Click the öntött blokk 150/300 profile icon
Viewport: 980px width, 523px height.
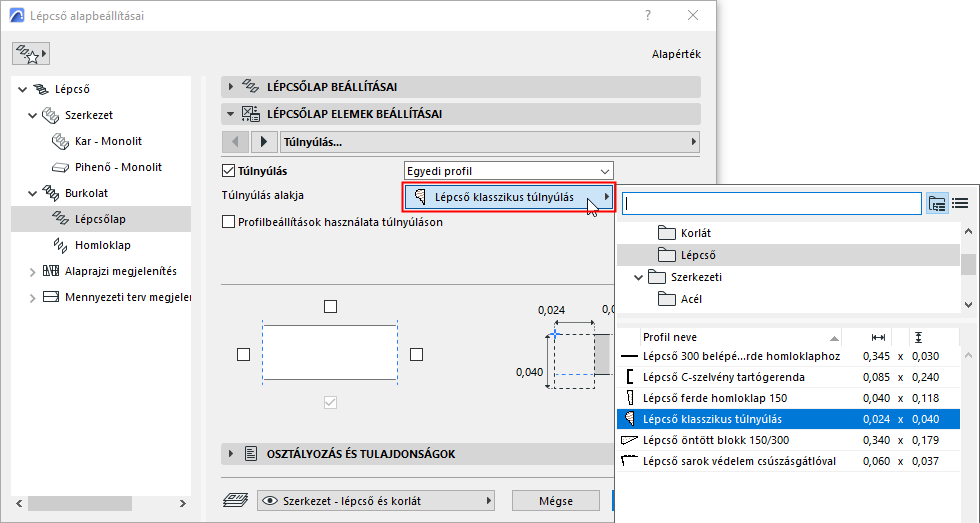coord(629,440)
